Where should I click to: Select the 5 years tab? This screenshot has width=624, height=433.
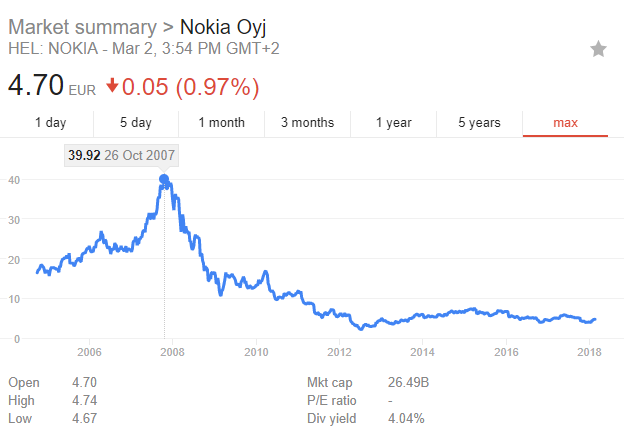(x=479, y=123)
